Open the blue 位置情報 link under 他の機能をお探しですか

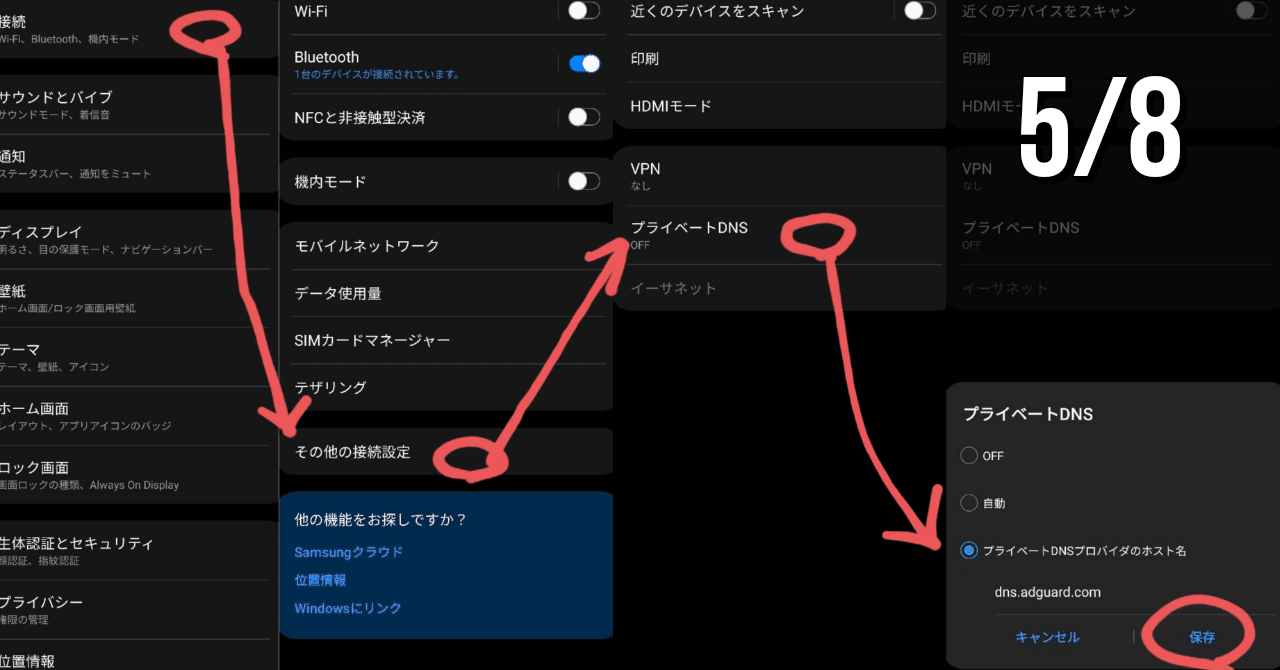click(x=320, y=580)
